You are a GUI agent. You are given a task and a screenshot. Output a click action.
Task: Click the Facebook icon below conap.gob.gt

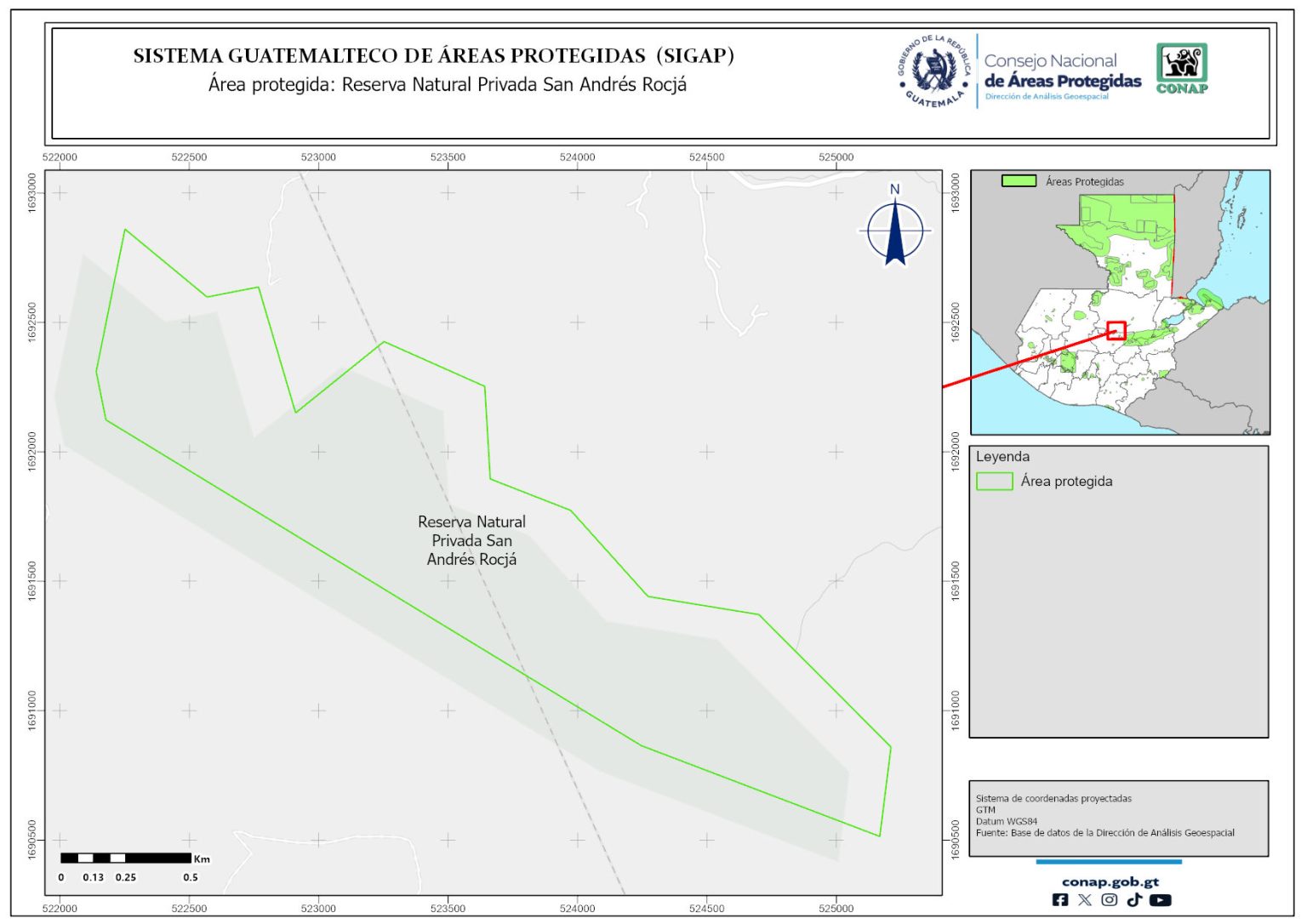tap(1059, 900)
